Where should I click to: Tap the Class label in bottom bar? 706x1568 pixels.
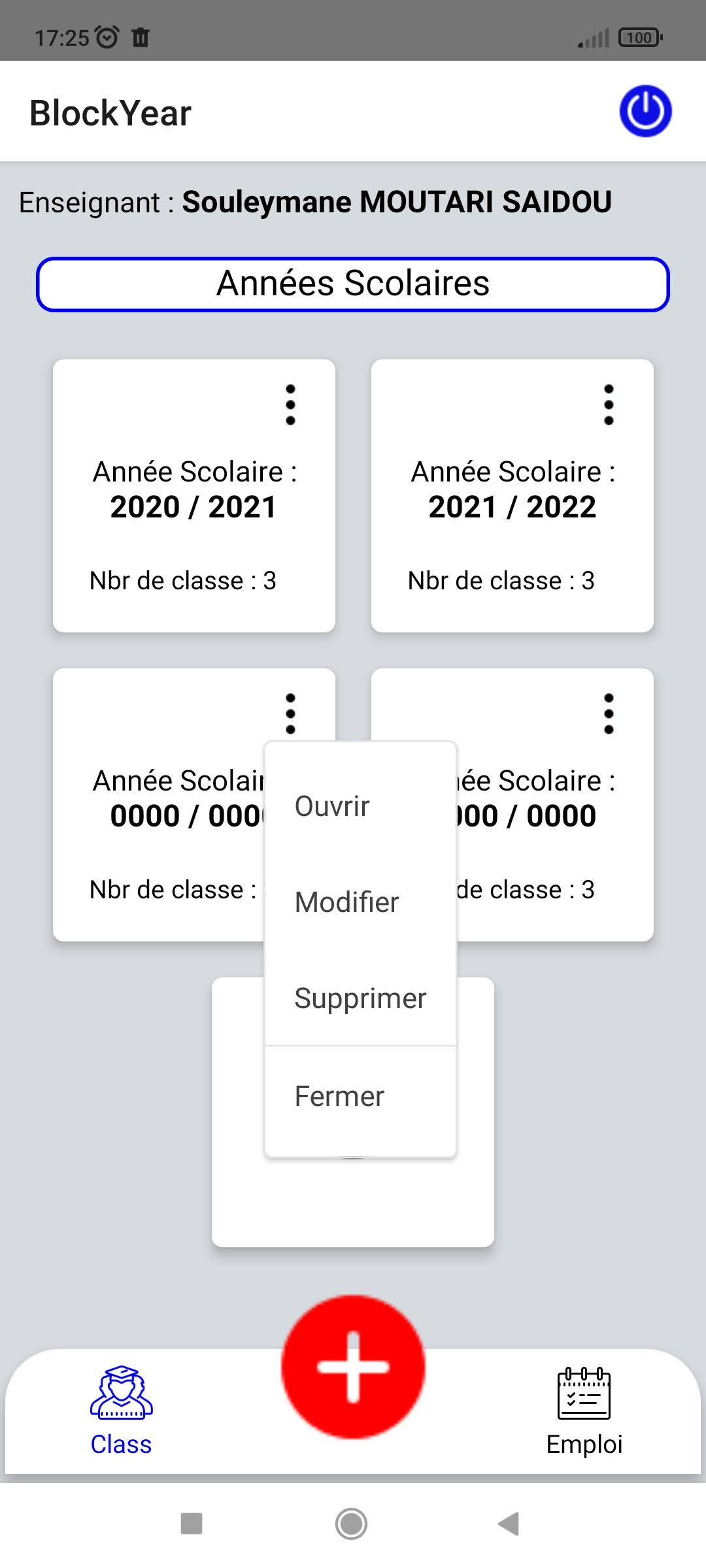coord(121,1444)
